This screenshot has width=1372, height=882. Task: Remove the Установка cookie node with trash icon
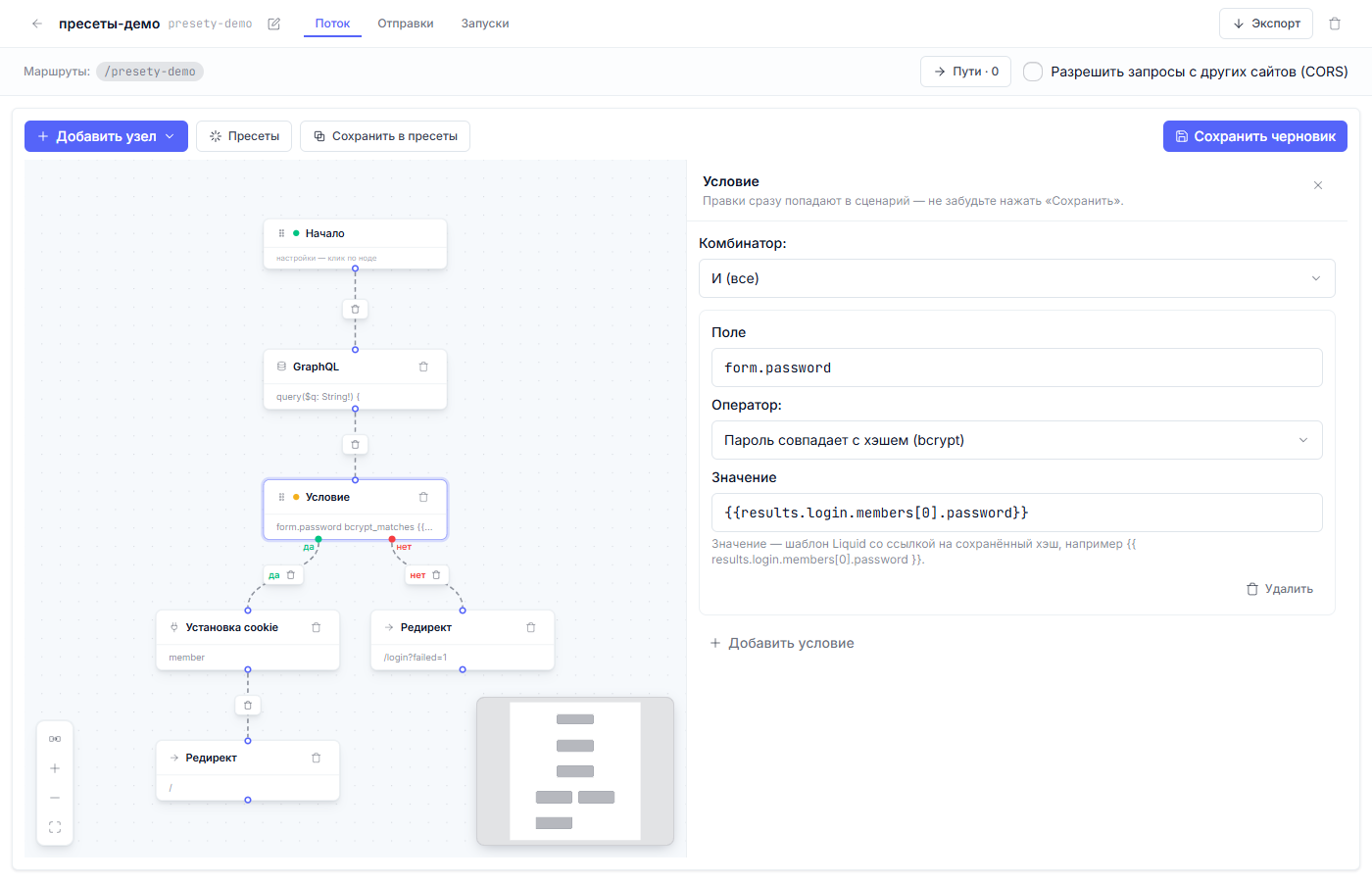316,627
